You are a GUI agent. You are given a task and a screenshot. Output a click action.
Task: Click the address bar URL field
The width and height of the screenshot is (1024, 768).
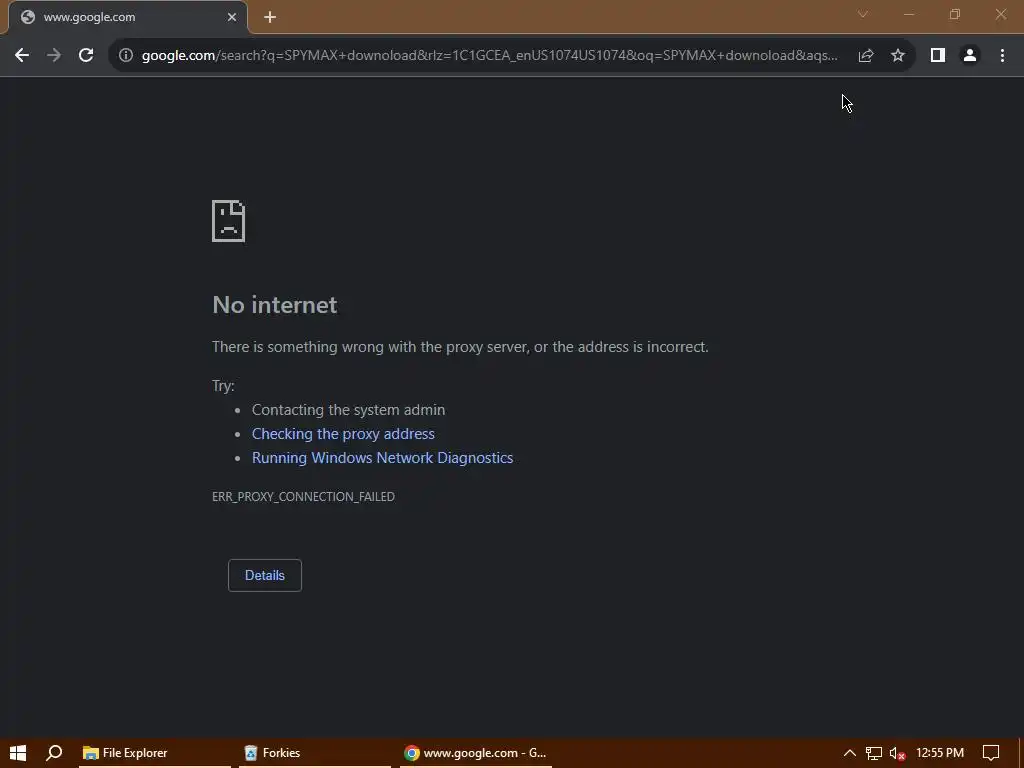click(489, 56)
